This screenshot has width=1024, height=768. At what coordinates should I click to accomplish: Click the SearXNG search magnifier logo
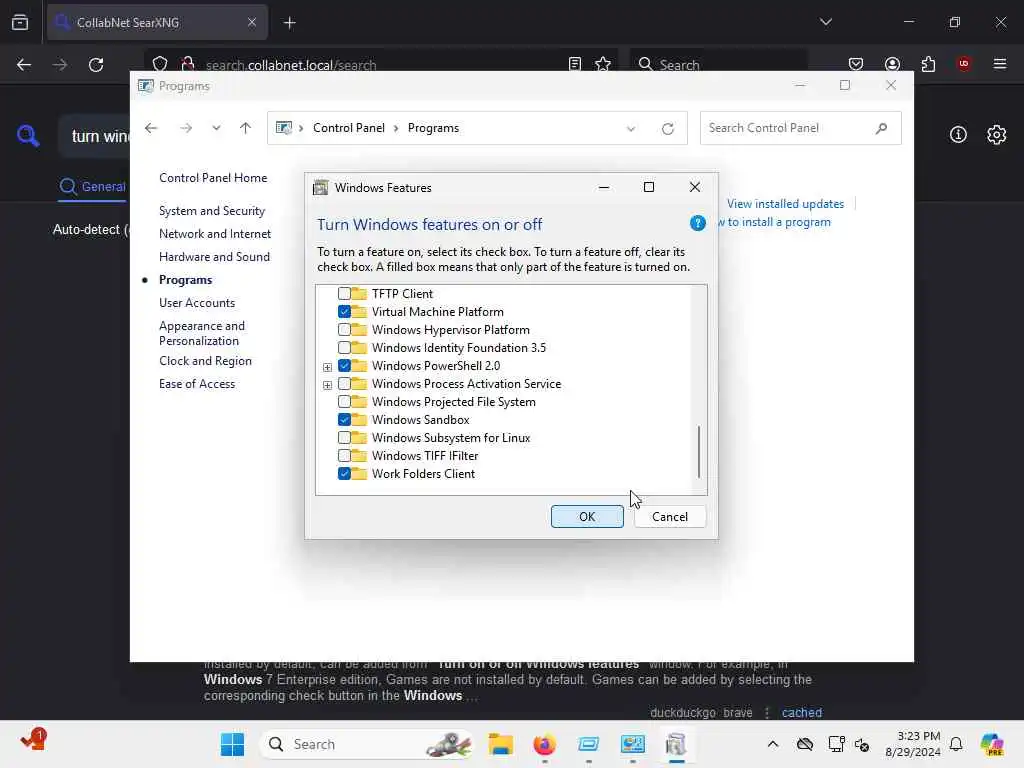pos(28,136)
